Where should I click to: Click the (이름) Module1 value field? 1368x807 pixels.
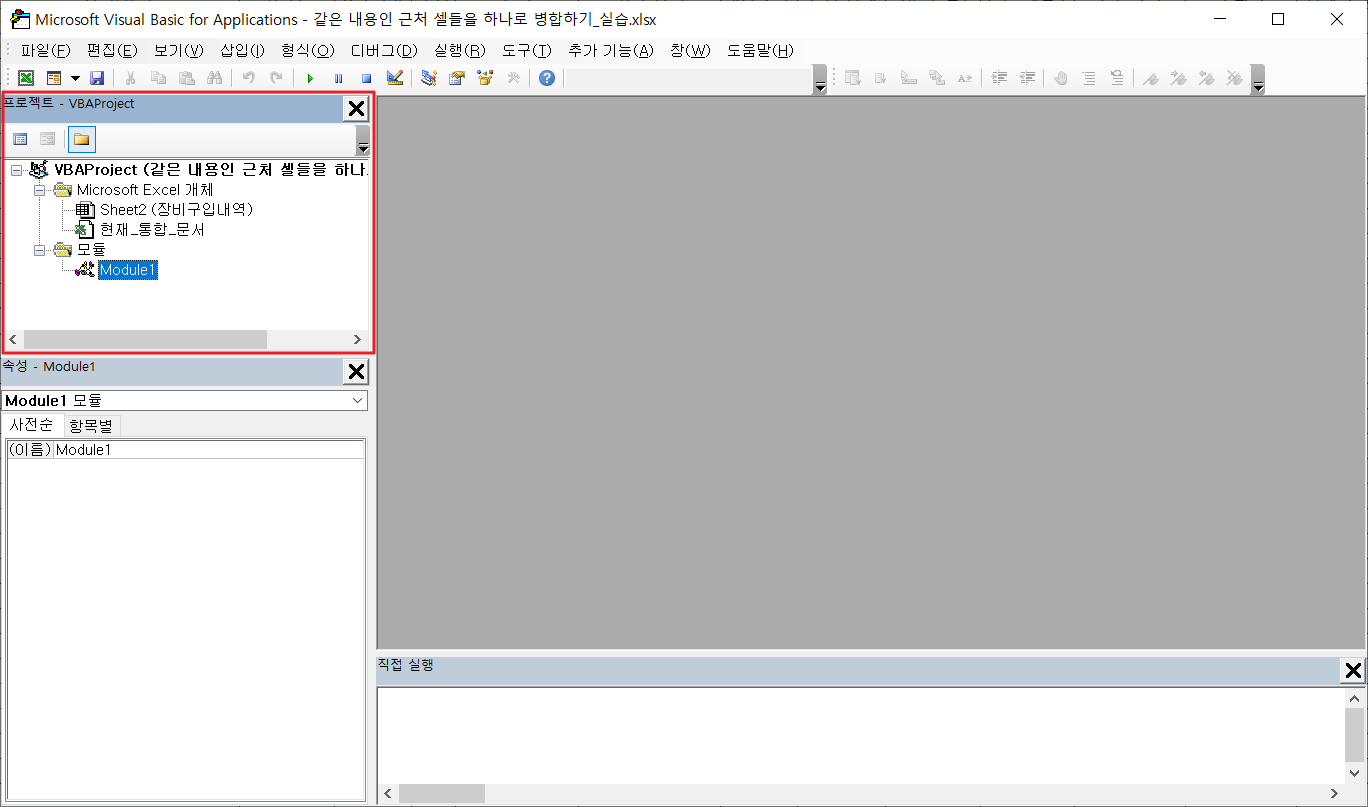click(209, 450)
